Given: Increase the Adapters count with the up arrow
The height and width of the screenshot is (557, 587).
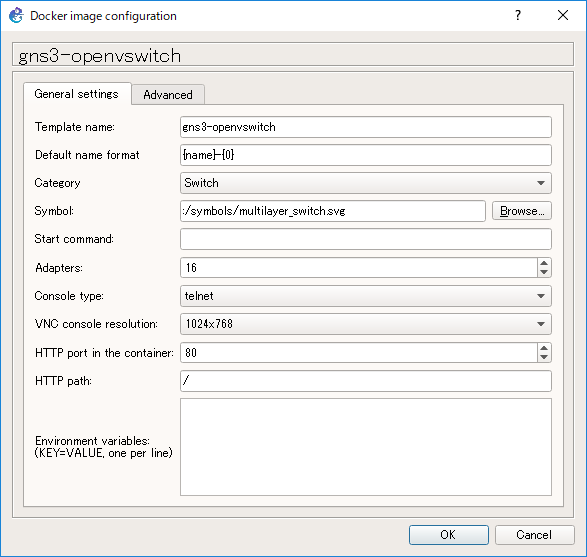Looking at the screenshot, I should (x=544, y=263).
